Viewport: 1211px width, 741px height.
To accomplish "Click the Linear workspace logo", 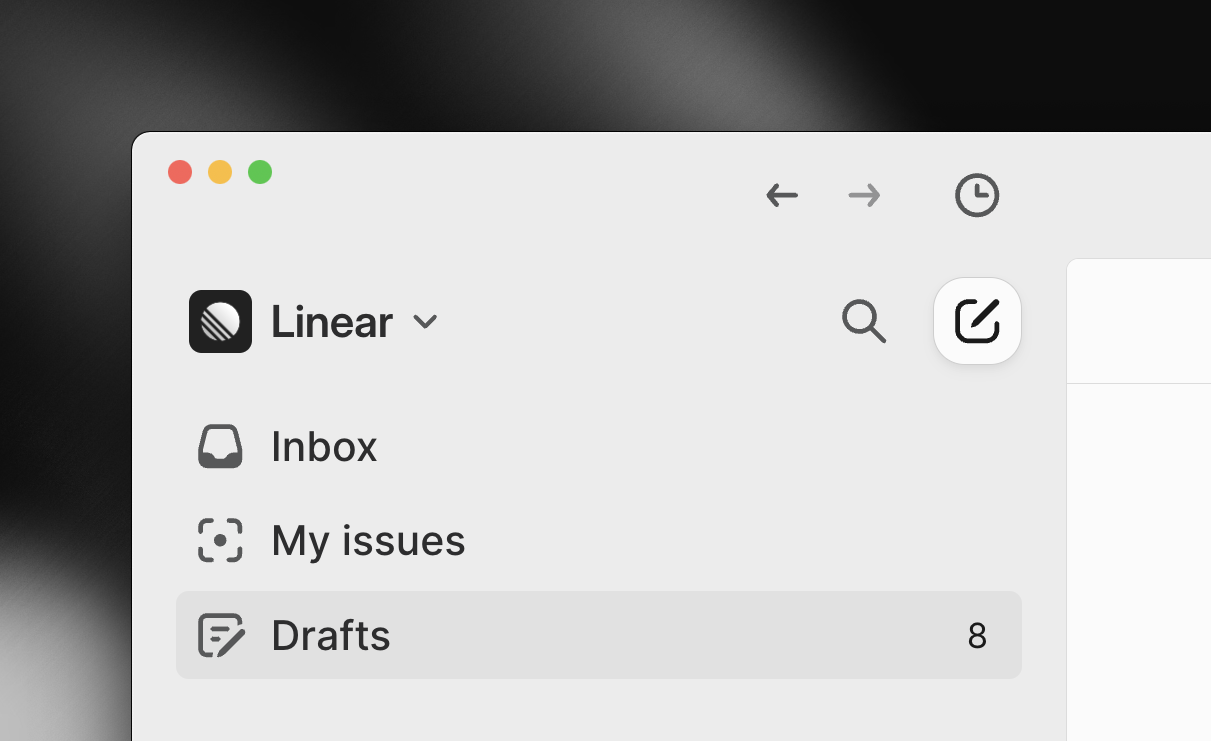I will click(x=220, y=322).
